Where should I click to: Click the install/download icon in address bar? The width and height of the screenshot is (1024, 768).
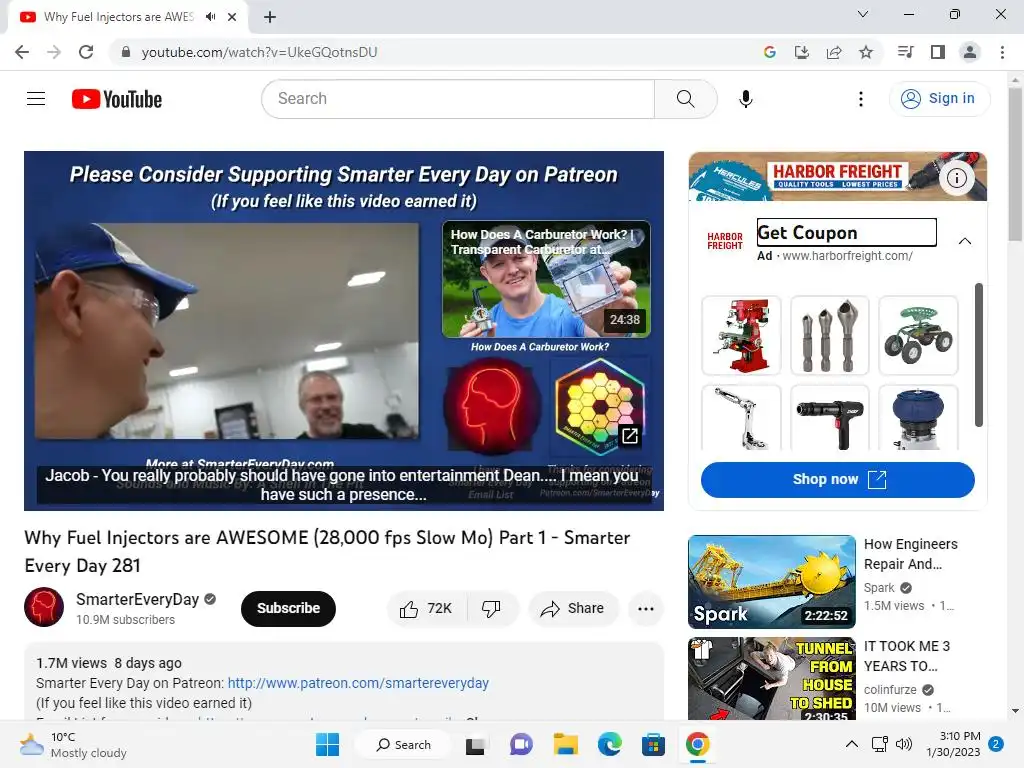(x=801, y=52)
